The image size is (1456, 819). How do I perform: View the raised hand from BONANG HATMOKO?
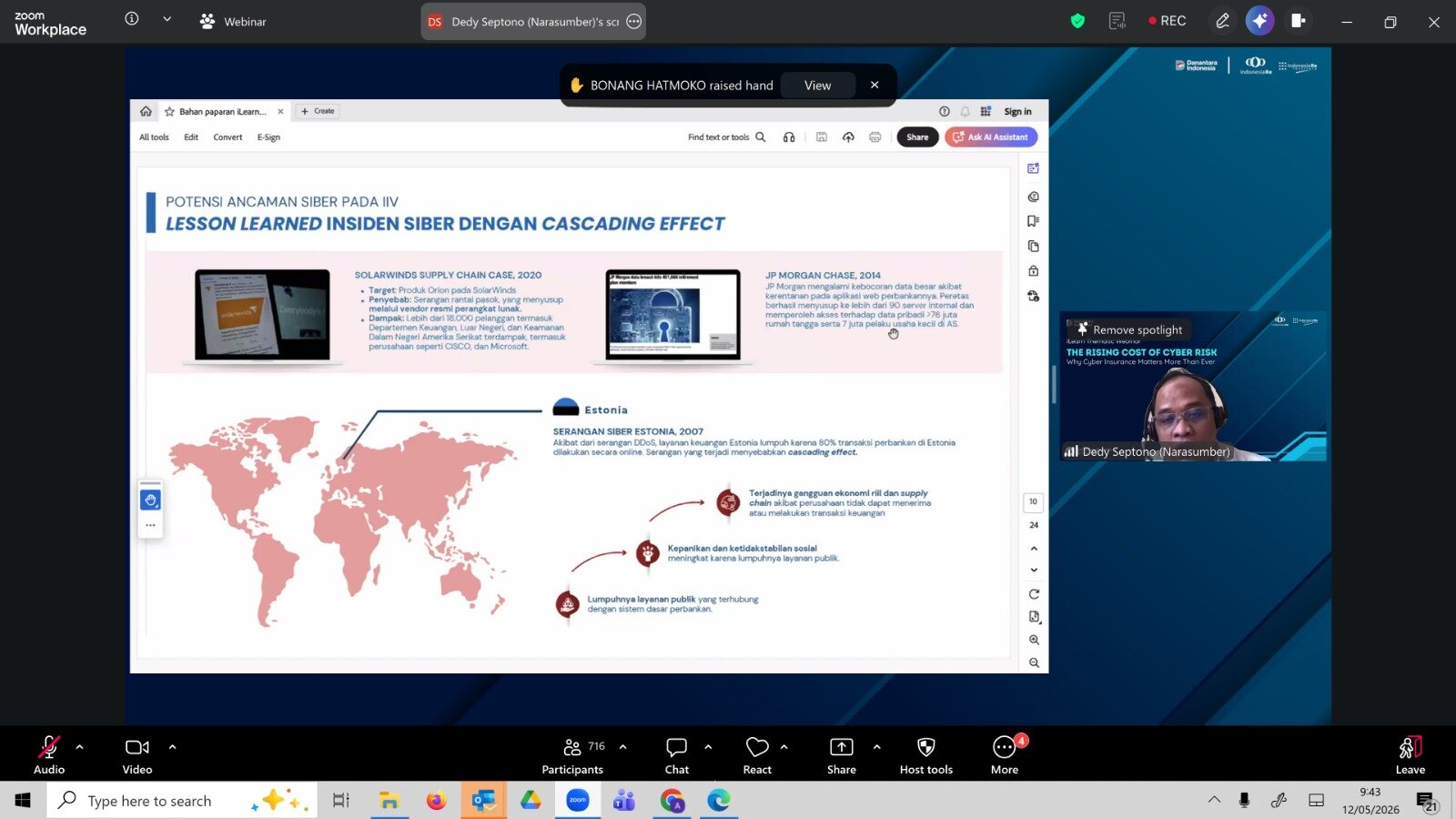(817, 86)
